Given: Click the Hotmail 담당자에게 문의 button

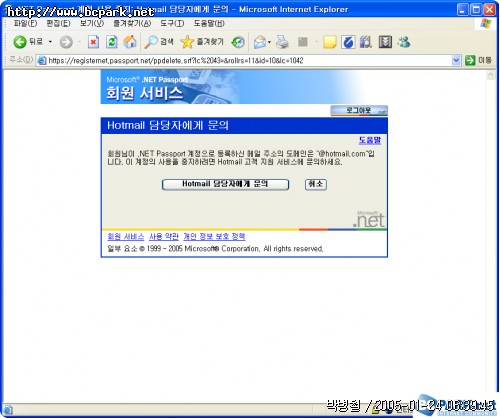Looking at the screenshot, I should tap(225, 184).
